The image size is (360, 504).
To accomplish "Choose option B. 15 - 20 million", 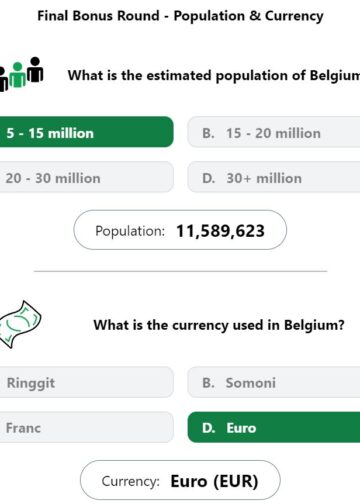I will (x=274, y=132).
